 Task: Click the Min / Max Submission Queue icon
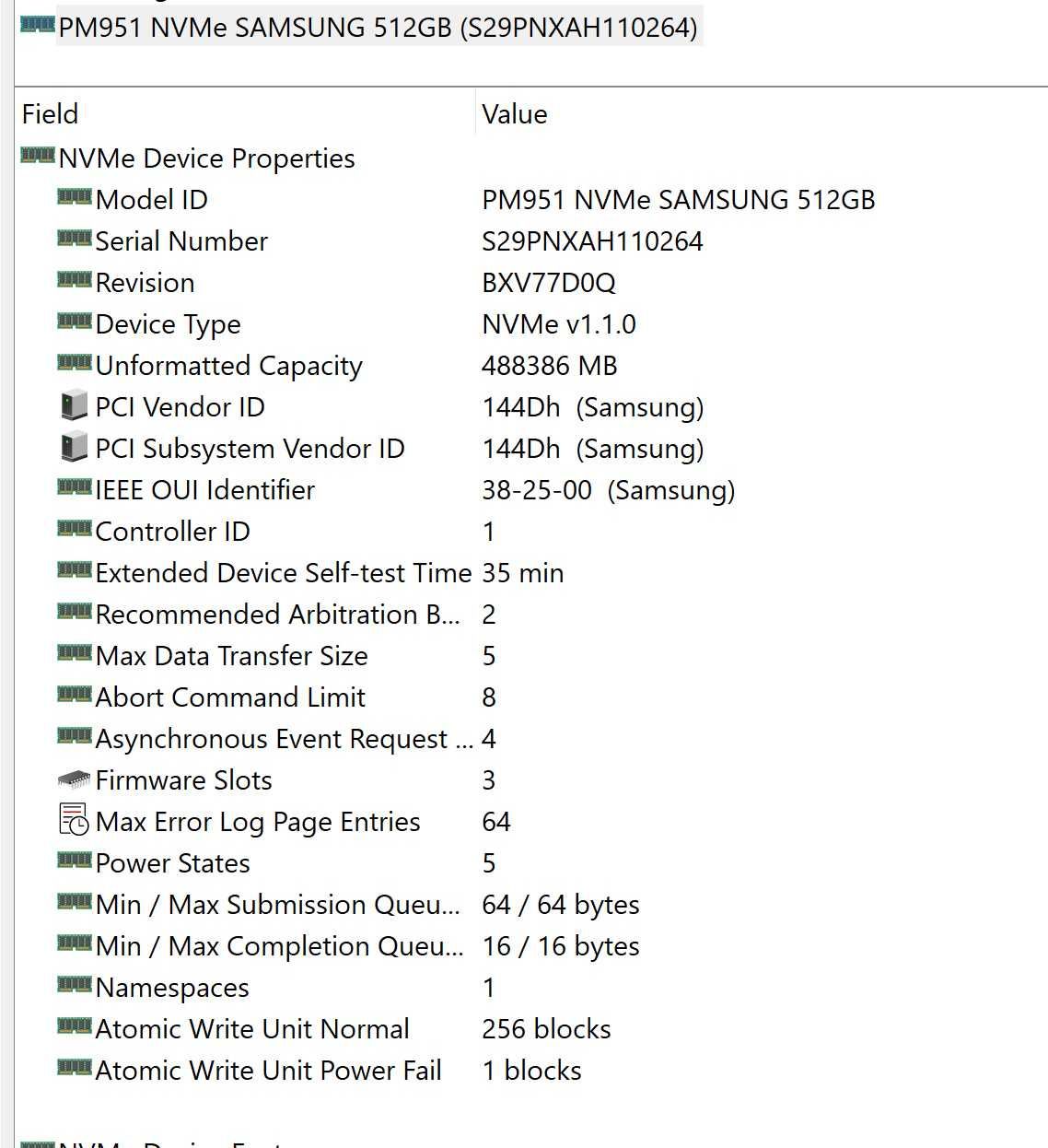tap(75, 902)
